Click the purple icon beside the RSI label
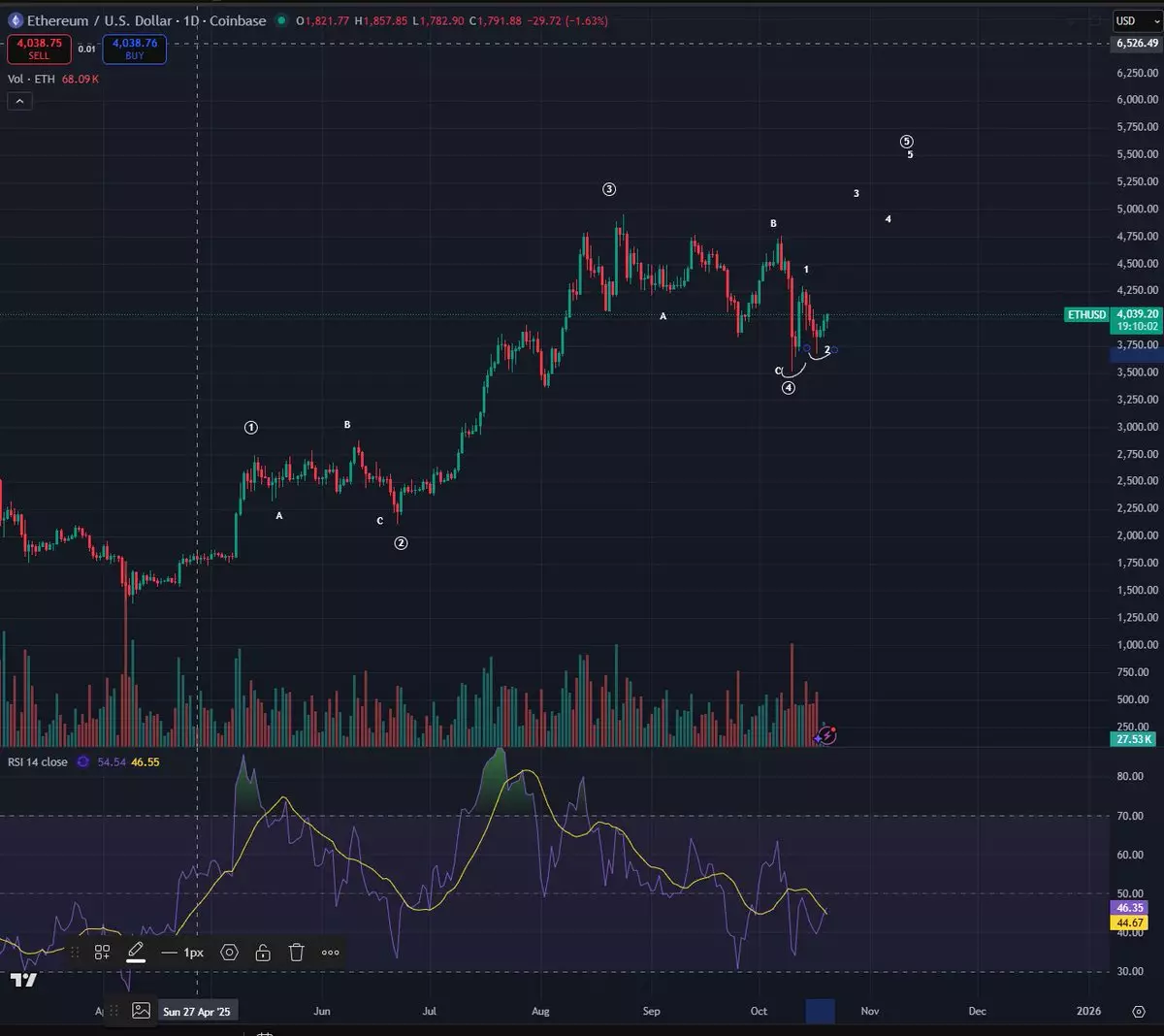 [83, 762]
